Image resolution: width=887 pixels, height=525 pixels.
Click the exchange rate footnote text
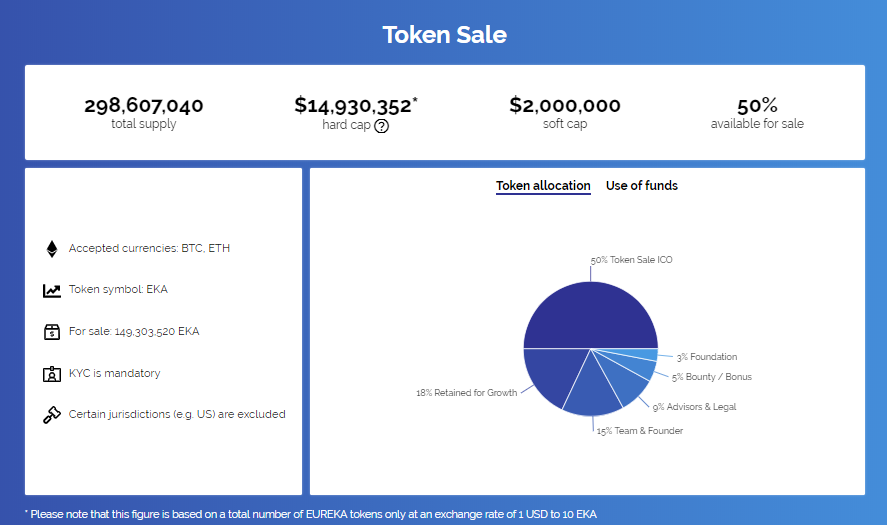310,514
